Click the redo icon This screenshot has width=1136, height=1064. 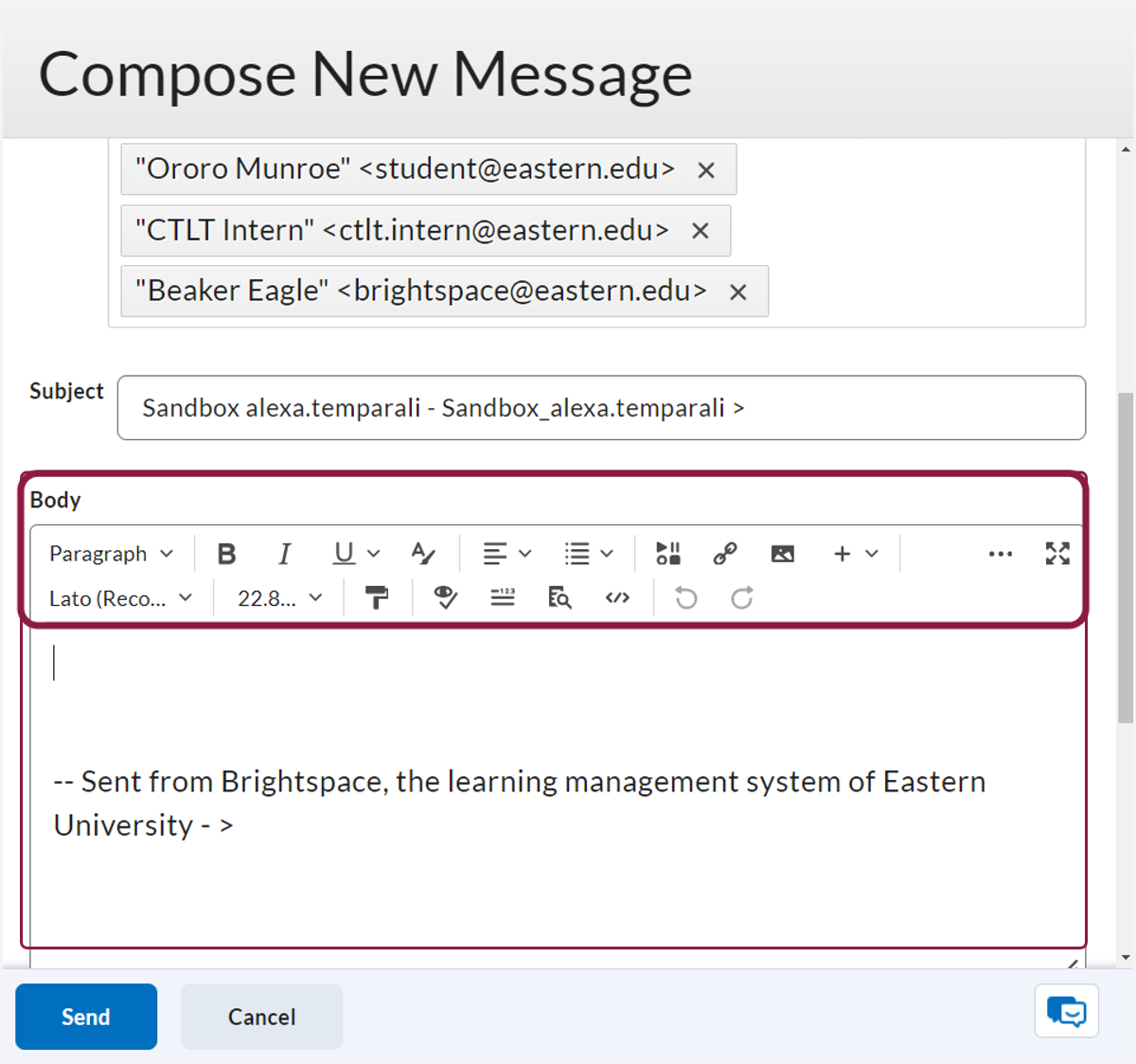[x=742, y=598]
